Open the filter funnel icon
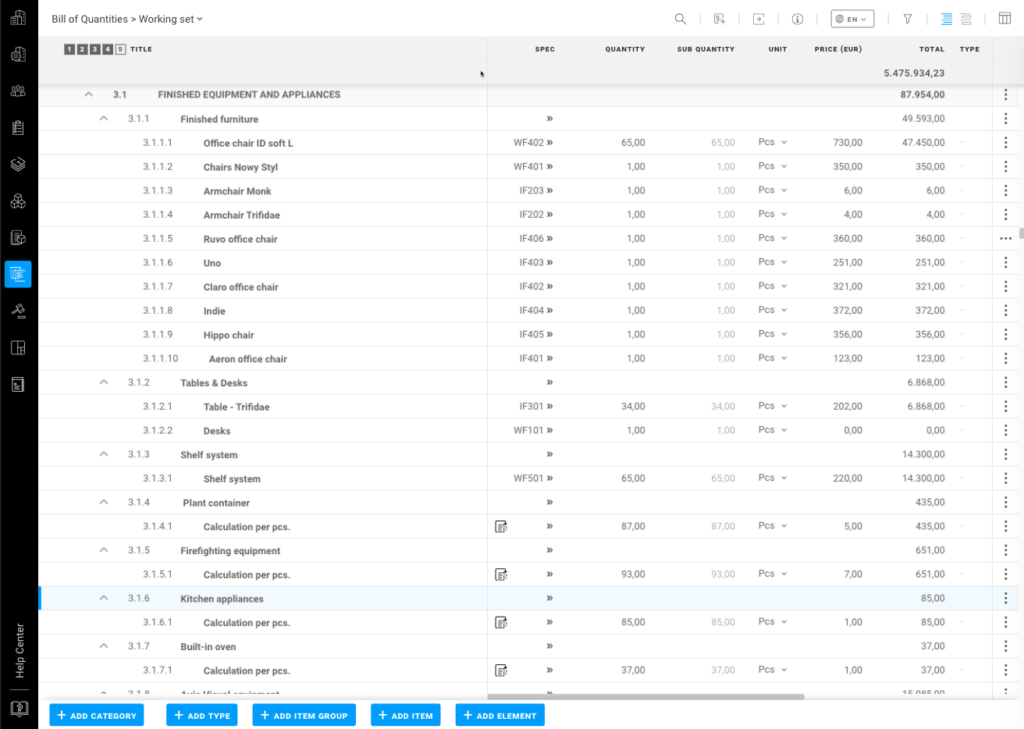 point(907,19)
